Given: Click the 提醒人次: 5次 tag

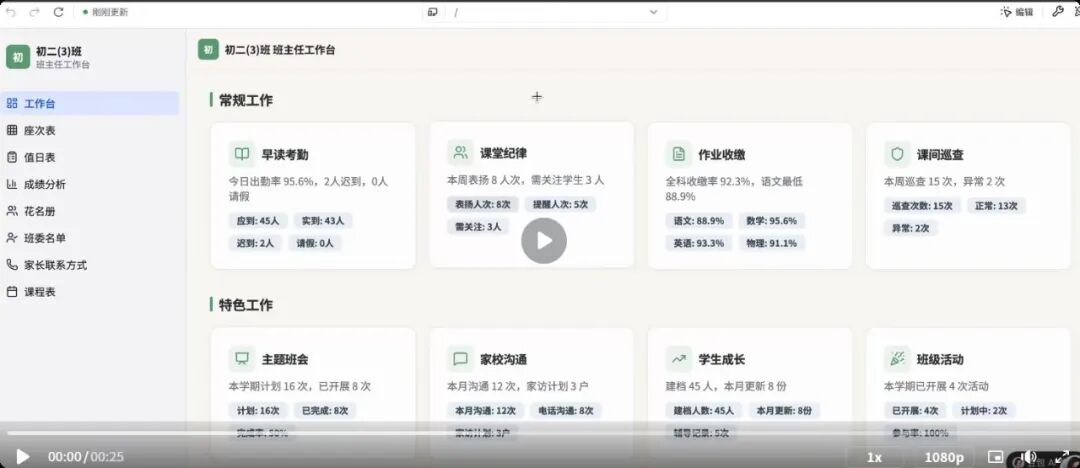Looking at the screenshot, I should tap(560, 205).
